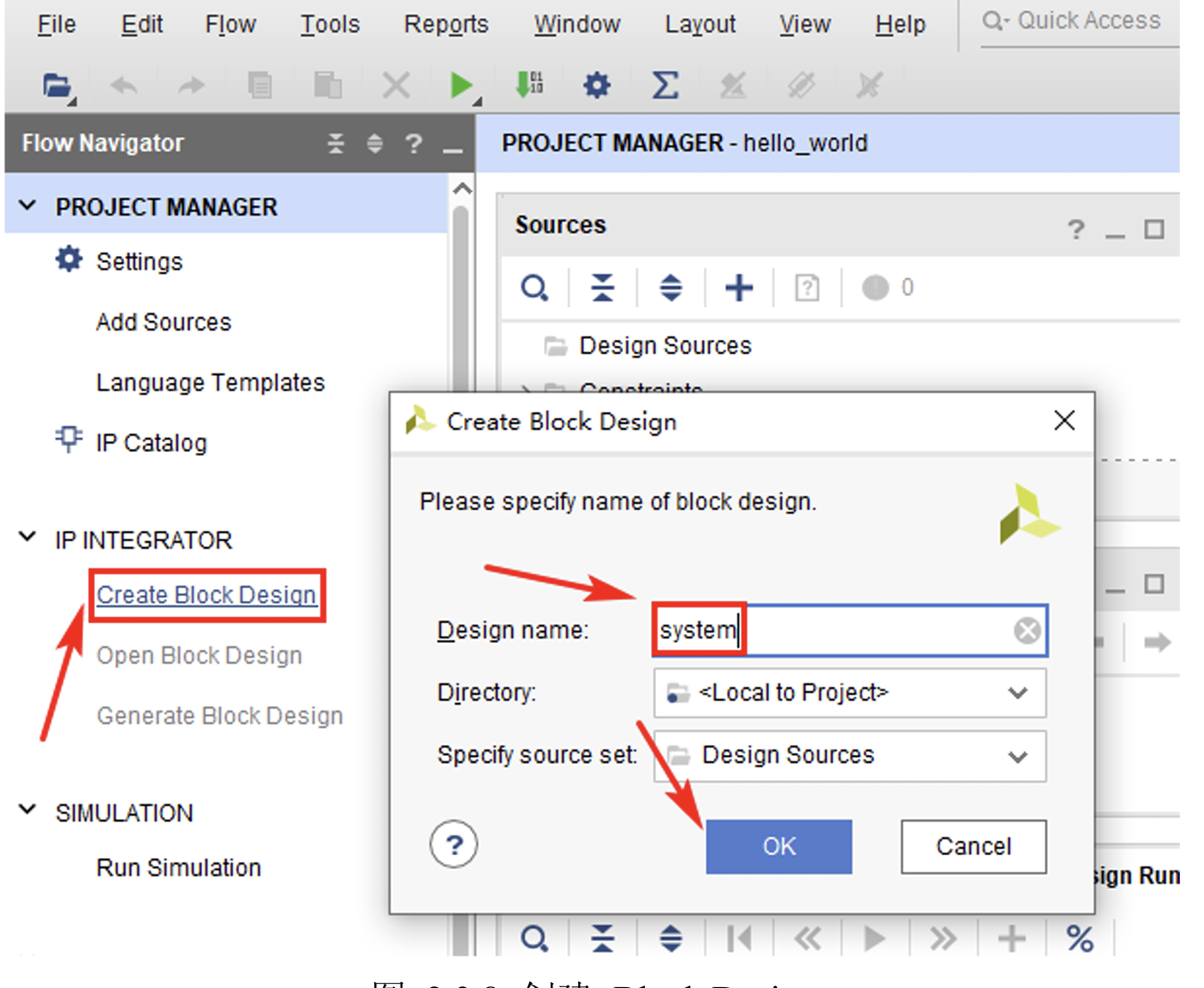Add sources with the plus icon
Image resolution: width=1204 pixels, height=988 pixels.
tap(739, 288)
